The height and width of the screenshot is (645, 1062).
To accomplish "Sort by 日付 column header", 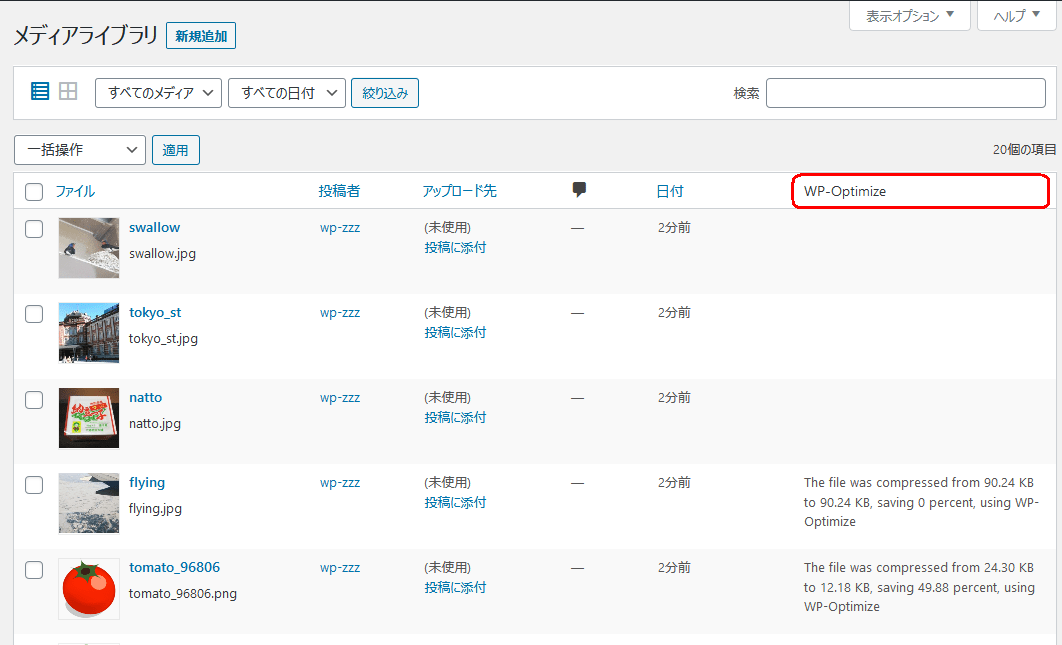I will pos(670,191).
